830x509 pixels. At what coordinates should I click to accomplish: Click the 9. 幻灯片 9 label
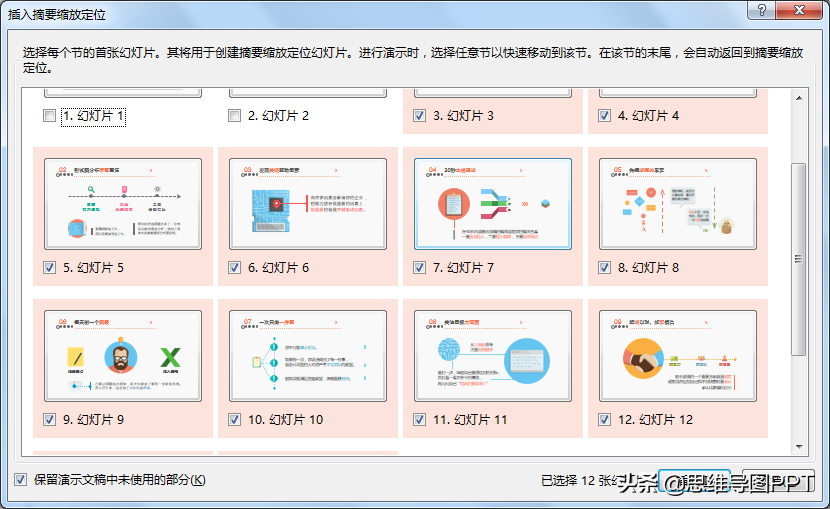coord(94,420)
